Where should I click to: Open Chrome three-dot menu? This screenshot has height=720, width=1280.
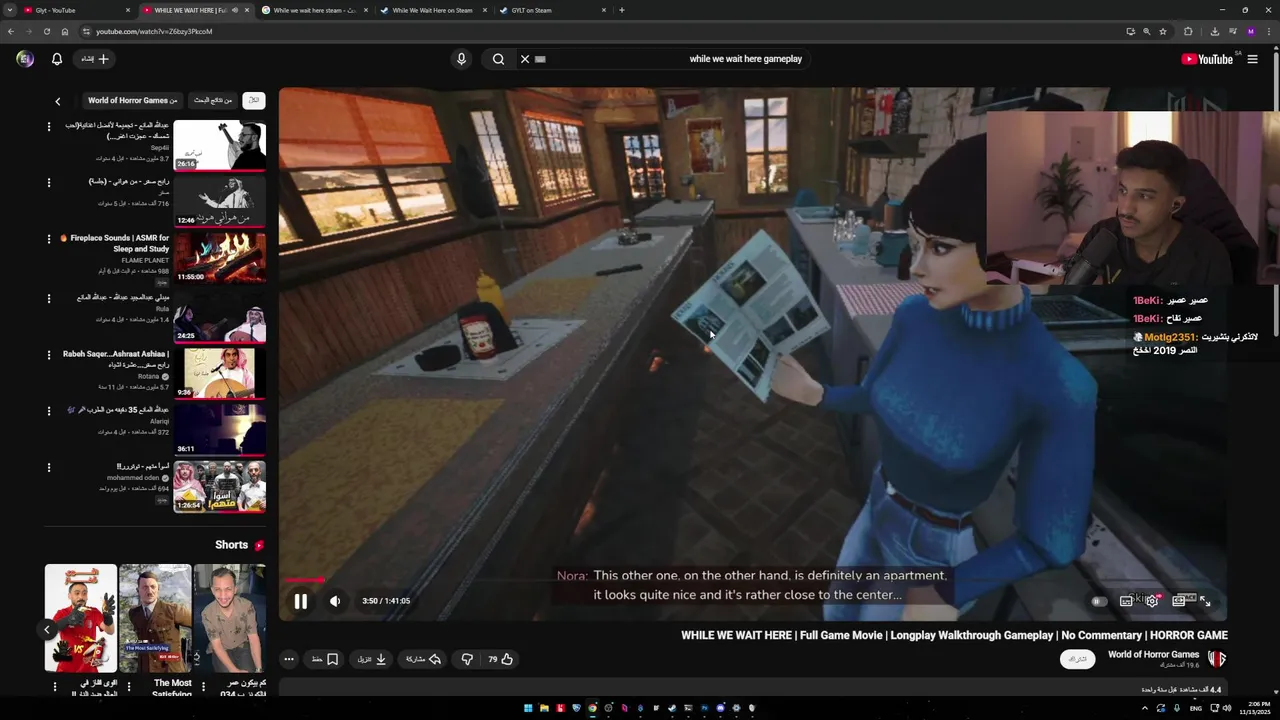tap(1269, 31)
